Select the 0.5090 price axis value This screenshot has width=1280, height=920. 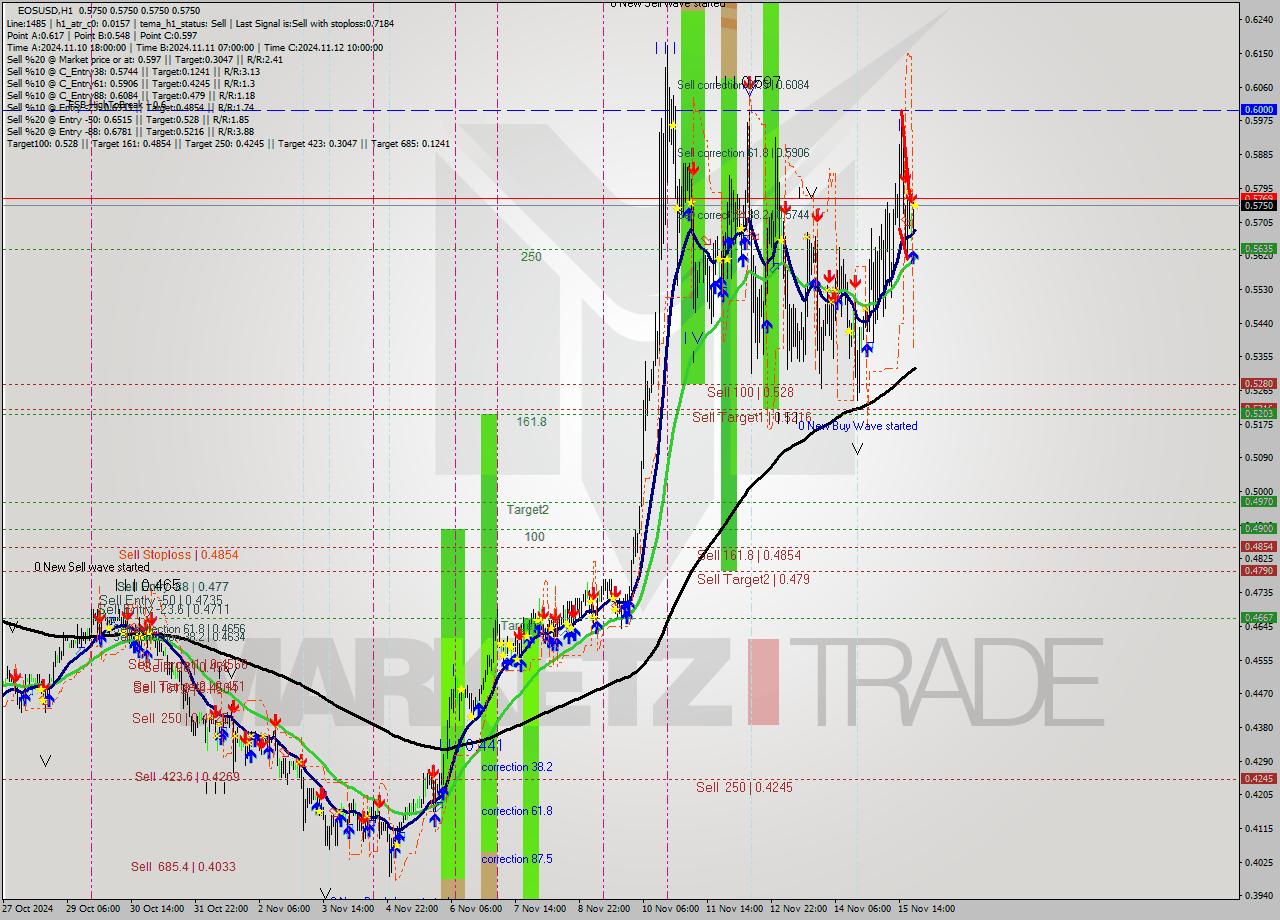pos(1259,459)
